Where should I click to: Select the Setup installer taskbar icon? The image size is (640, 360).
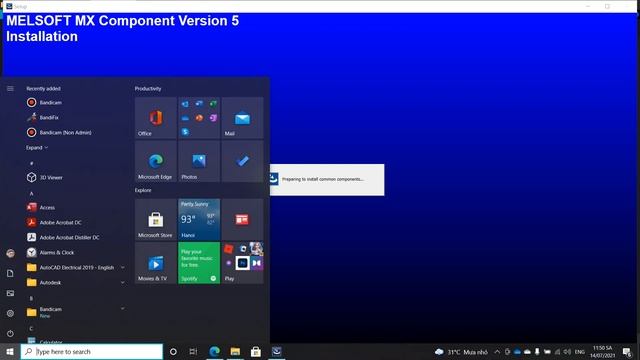(x=277, y=351)
